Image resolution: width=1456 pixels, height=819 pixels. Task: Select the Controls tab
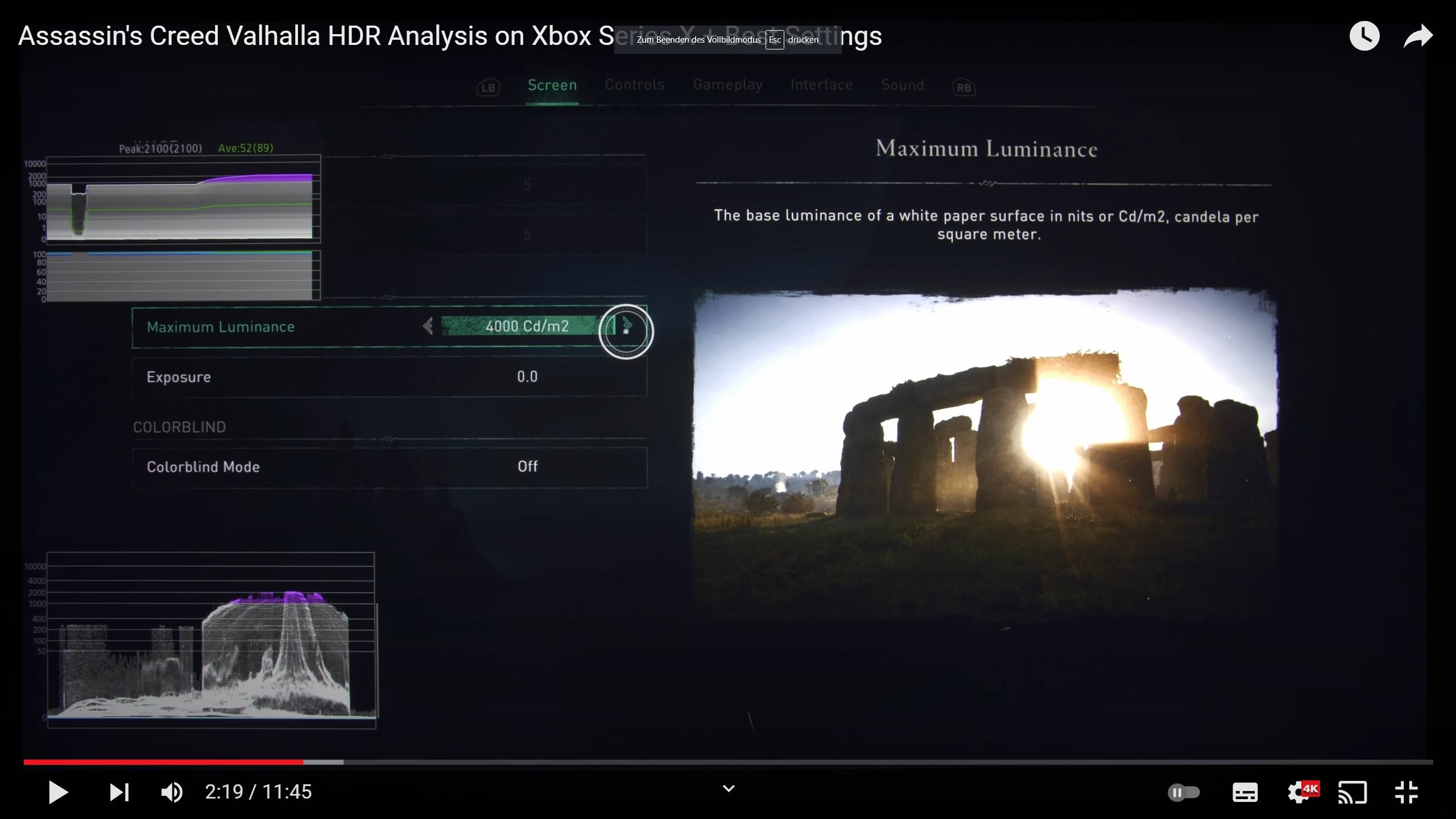pyautogui.click(x=635, y=85)
